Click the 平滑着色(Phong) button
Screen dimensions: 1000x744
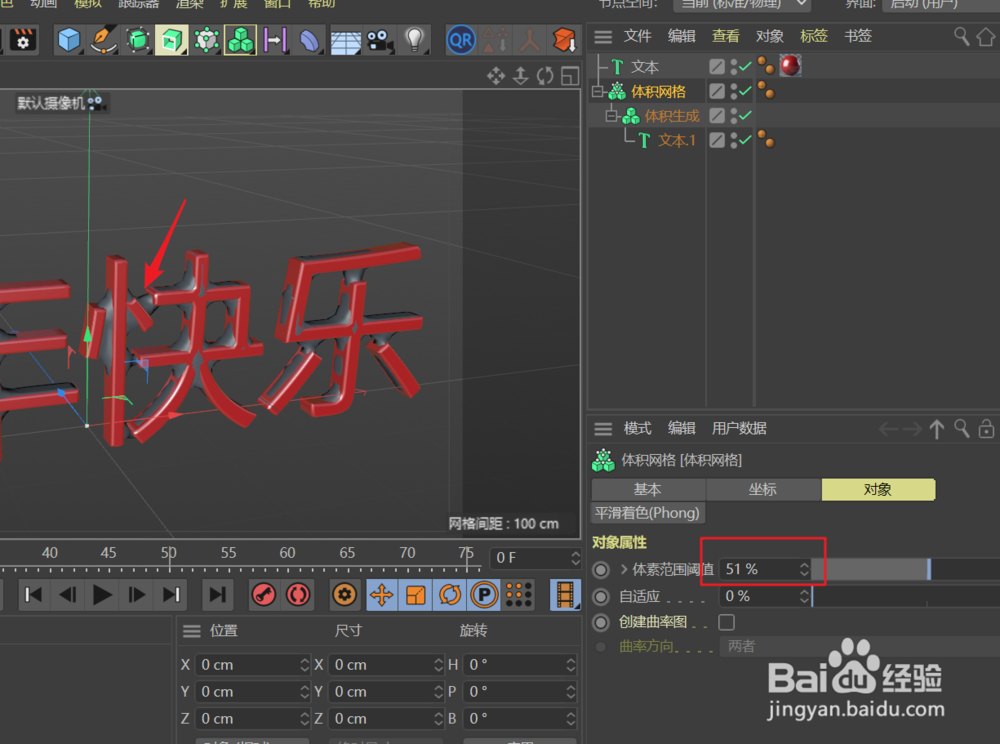click(x=648, y=512)
